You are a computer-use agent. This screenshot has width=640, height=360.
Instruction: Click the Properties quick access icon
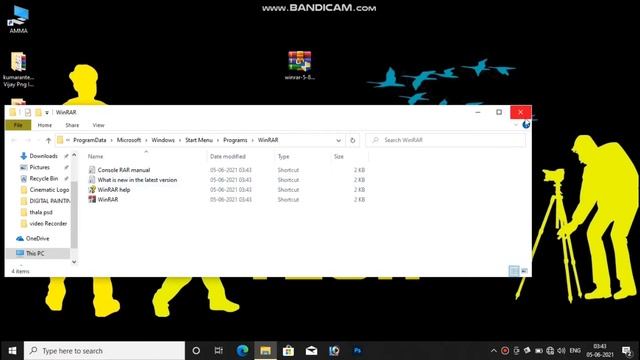28,112
